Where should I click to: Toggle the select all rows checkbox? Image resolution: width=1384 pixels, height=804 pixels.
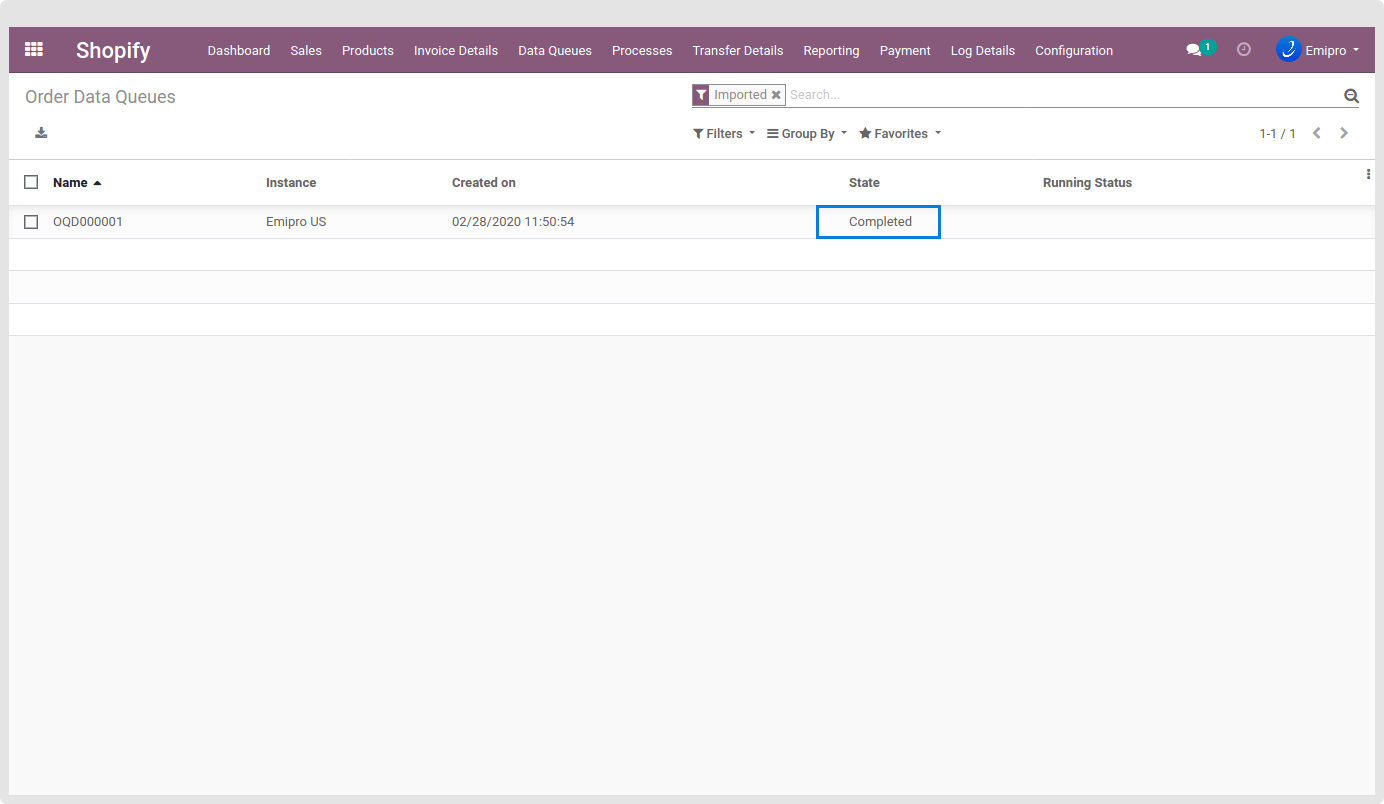tap(31, 182)
